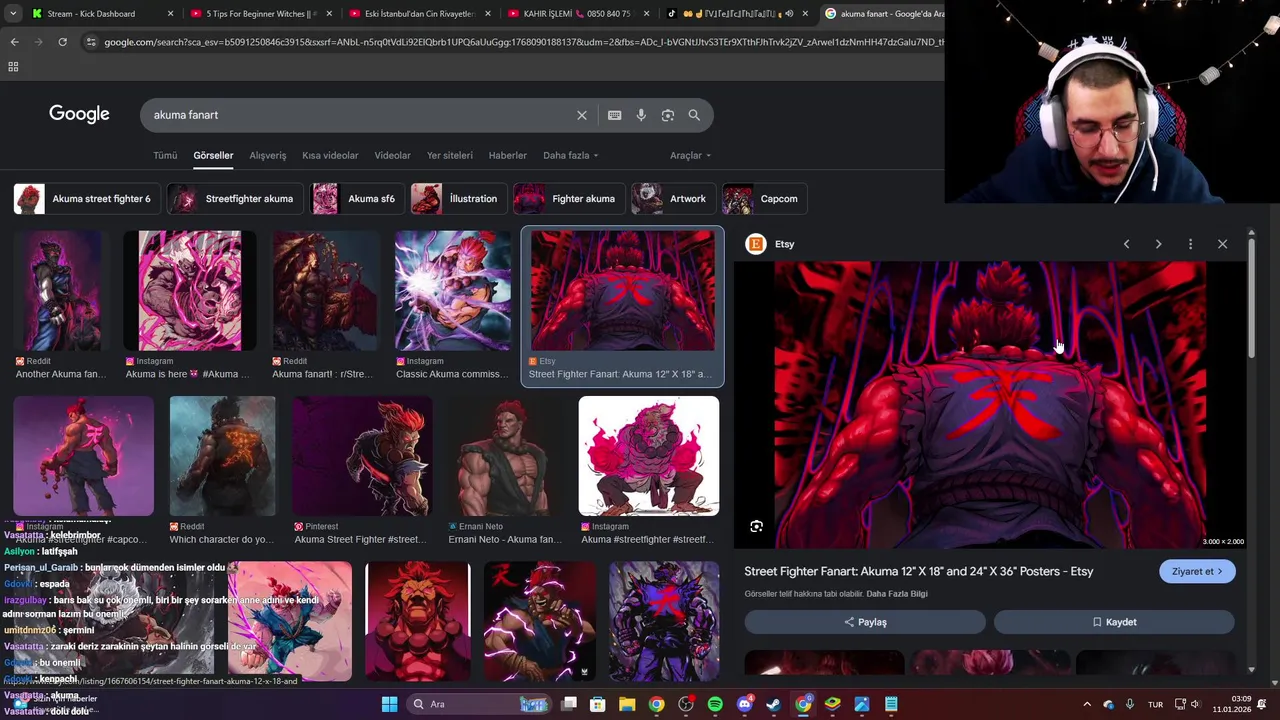
Task: Reload the page in the browser
Action: click(x=62, y=42)
